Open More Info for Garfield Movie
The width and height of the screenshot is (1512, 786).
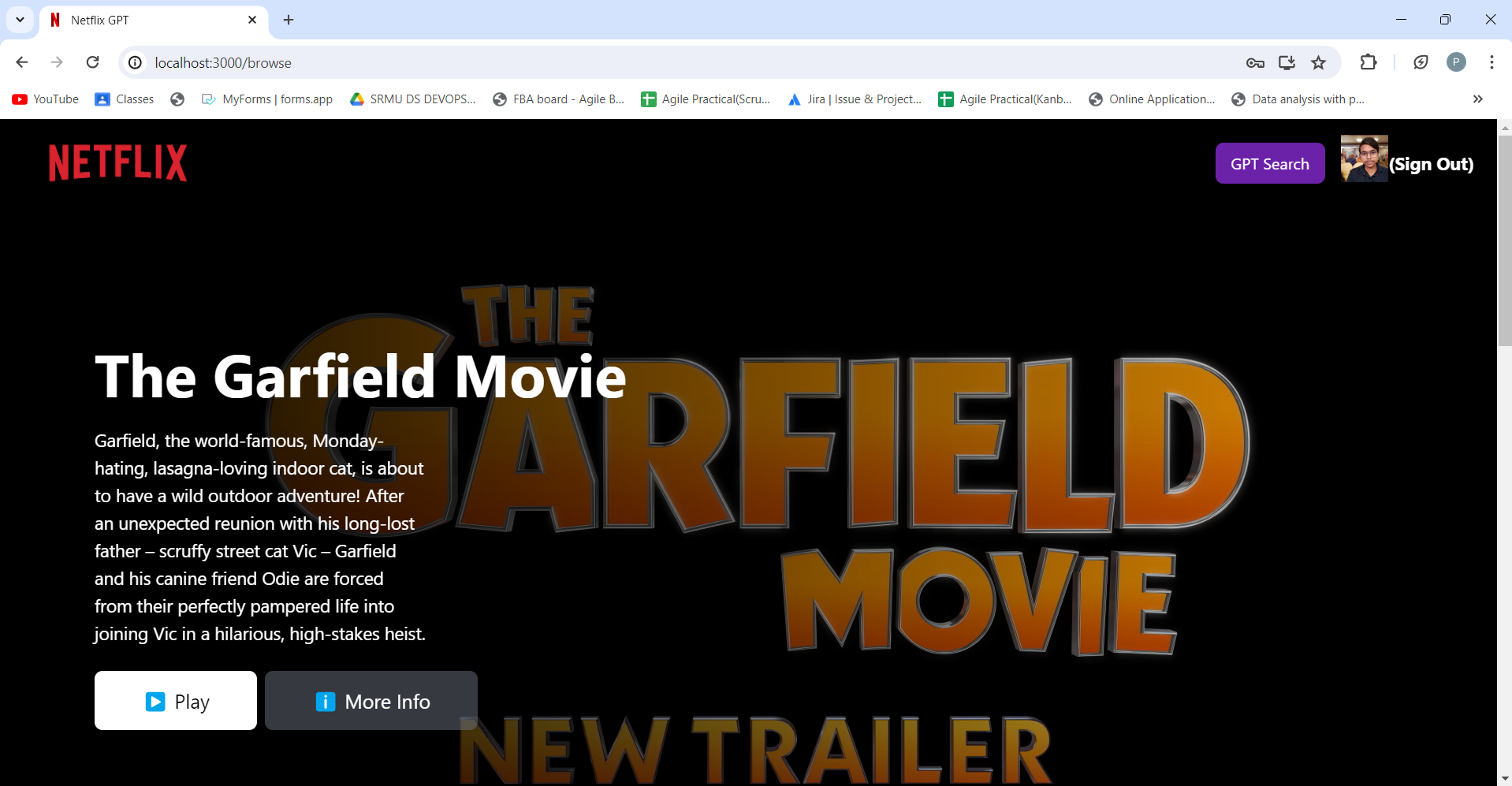pyautogui.click(x=371, y=701)
